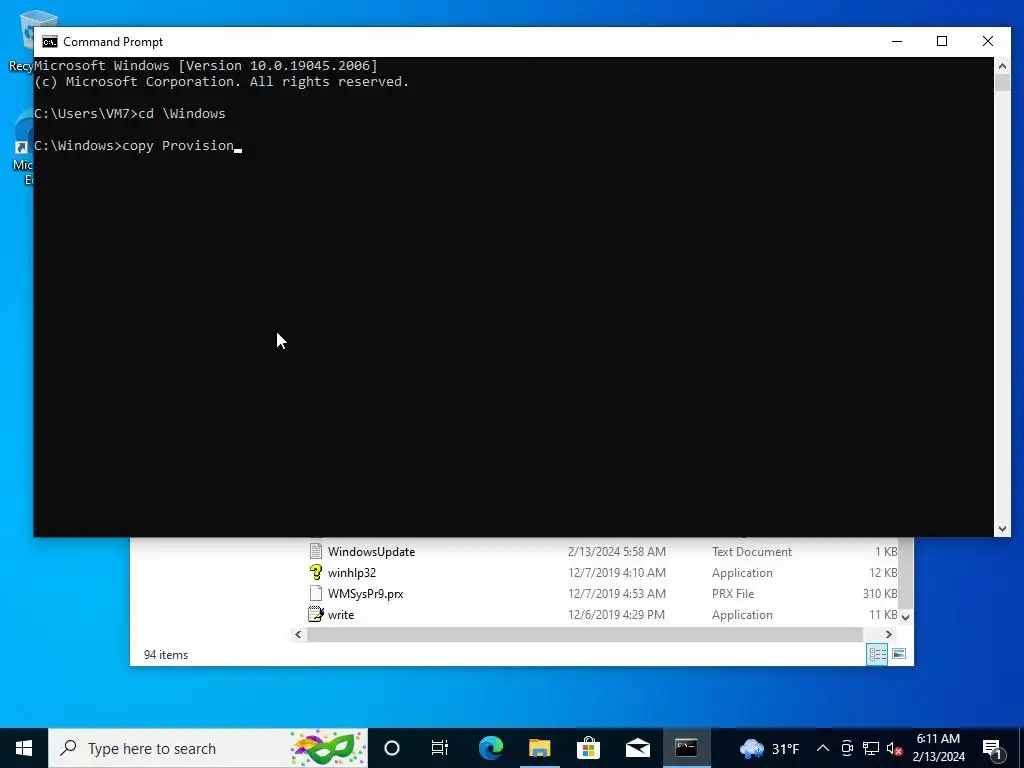1024x768 pixels.
Task: Open the weather widget showing 31°F
Action: [769, 748]
